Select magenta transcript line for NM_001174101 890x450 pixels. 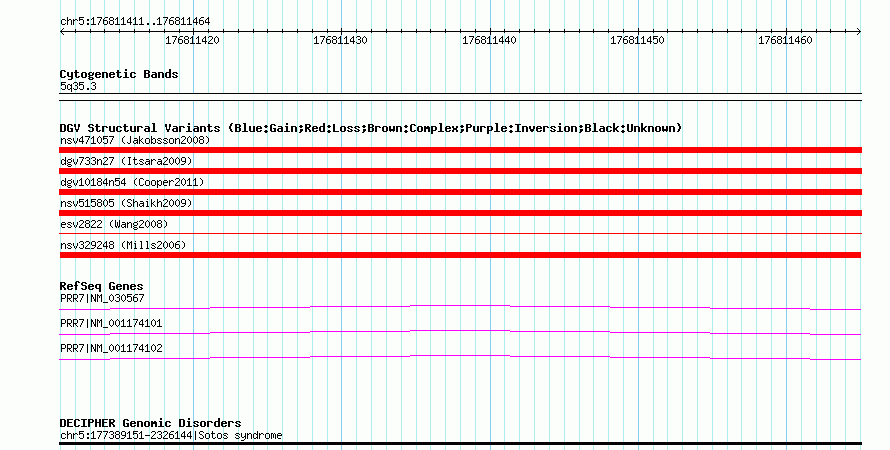[460, 333]
